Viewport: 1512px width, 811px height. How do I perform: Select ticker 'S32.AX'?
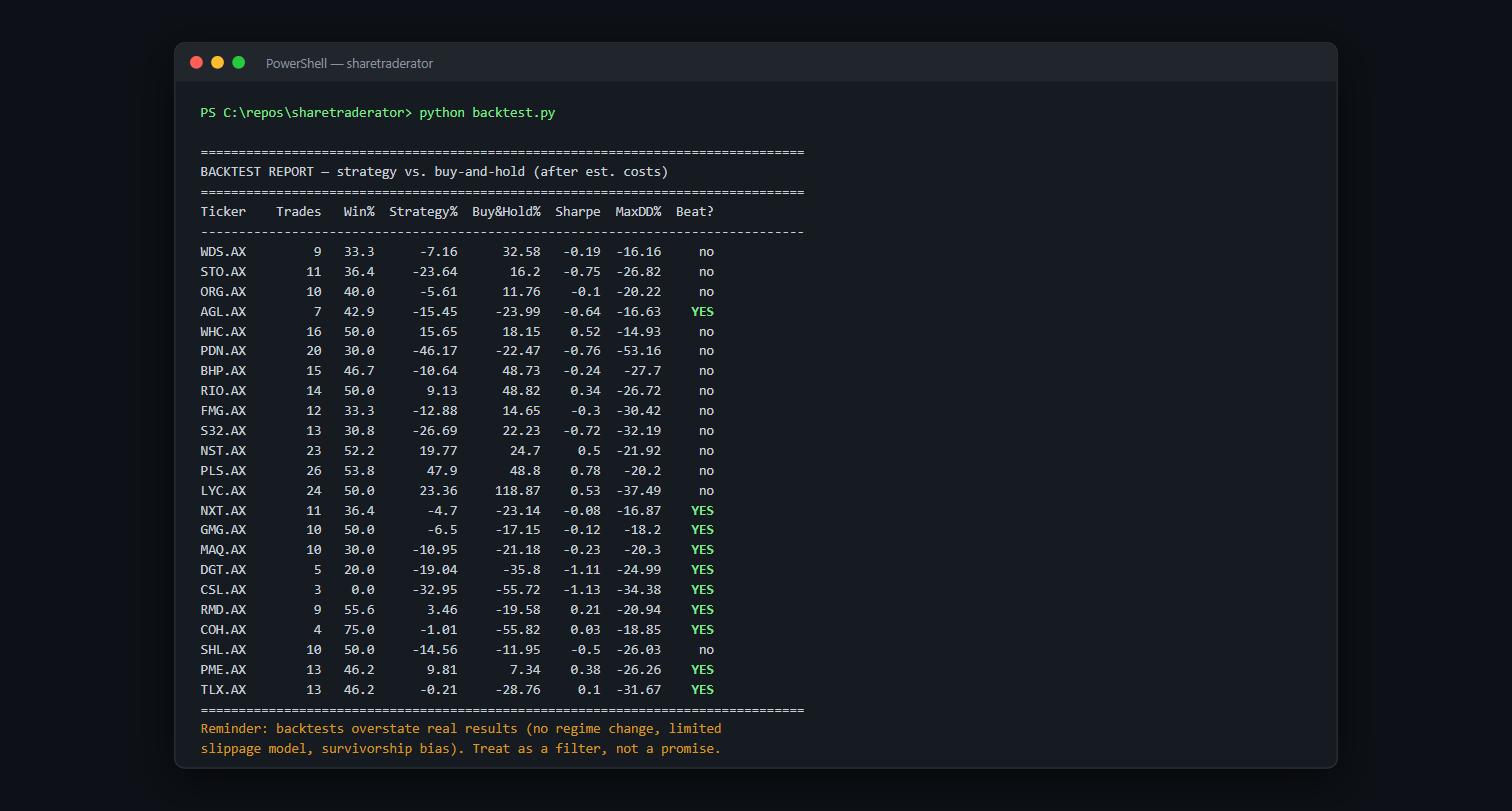(x=223, y=430)
